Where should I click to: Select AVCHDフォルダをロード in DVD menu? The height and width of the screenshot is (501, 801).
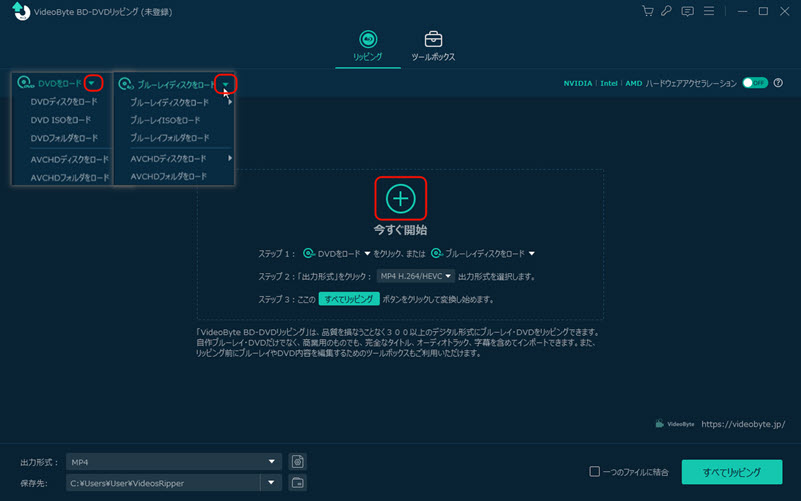[x=69, y=178]
